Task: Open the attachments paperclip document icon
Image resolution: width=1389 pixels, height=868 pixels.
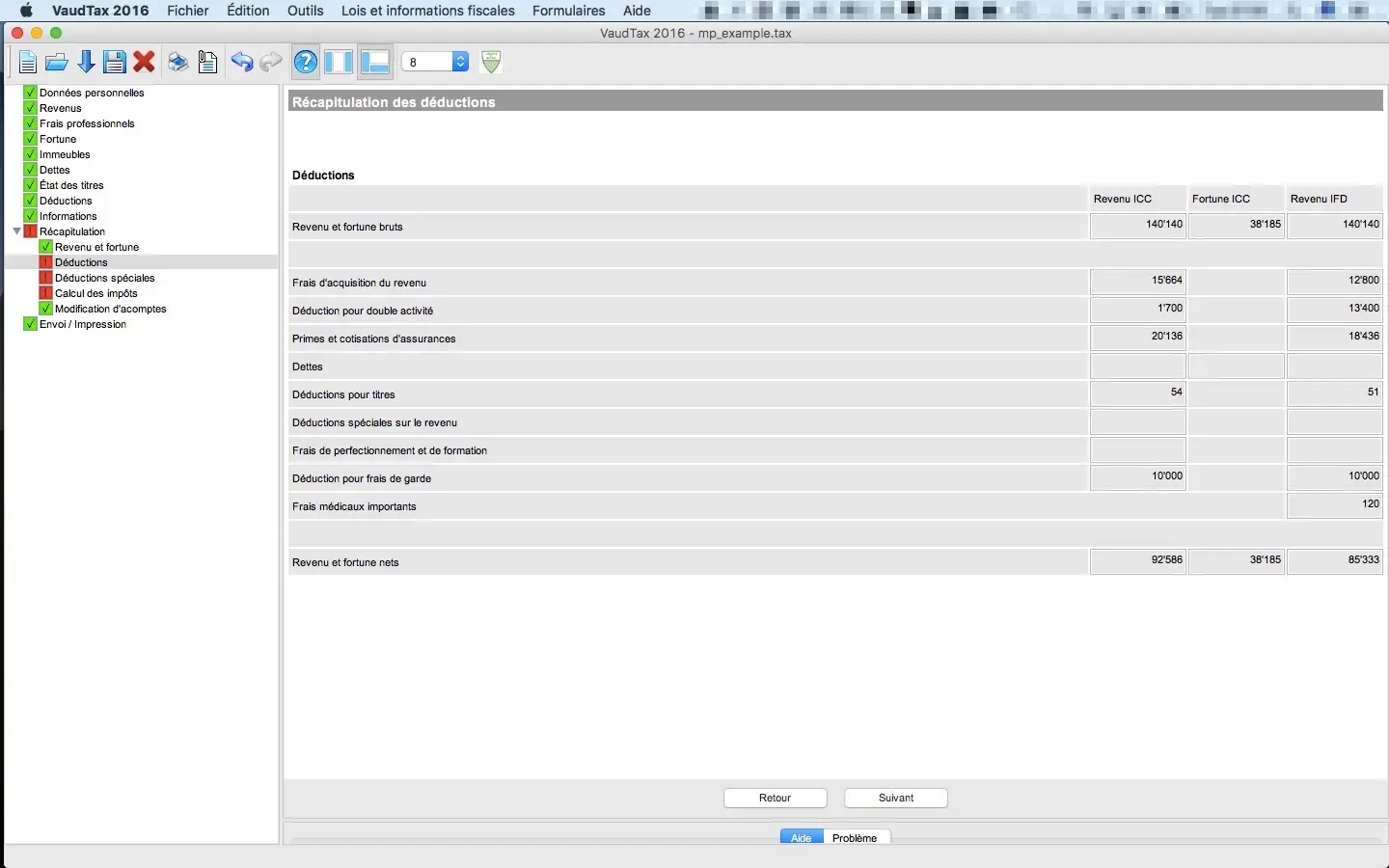Action: point(207,63)
